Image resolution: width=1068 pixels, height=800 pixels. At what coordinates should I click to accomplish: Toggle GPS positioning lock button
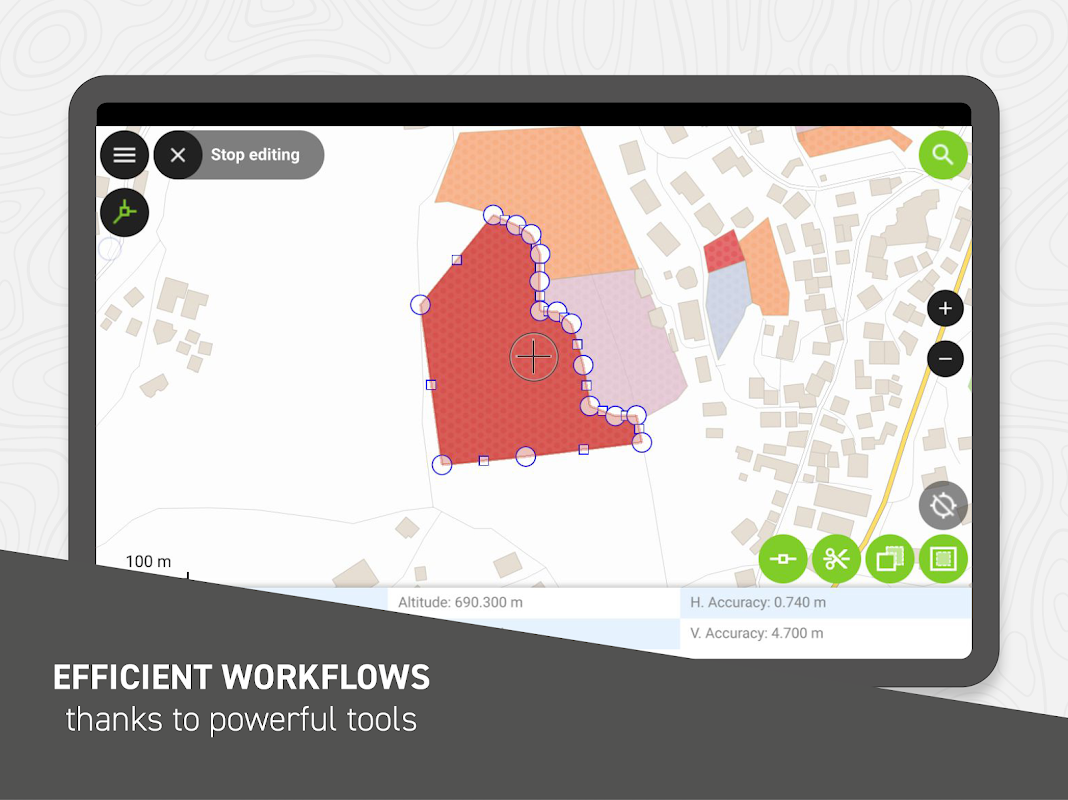point(943,505)
